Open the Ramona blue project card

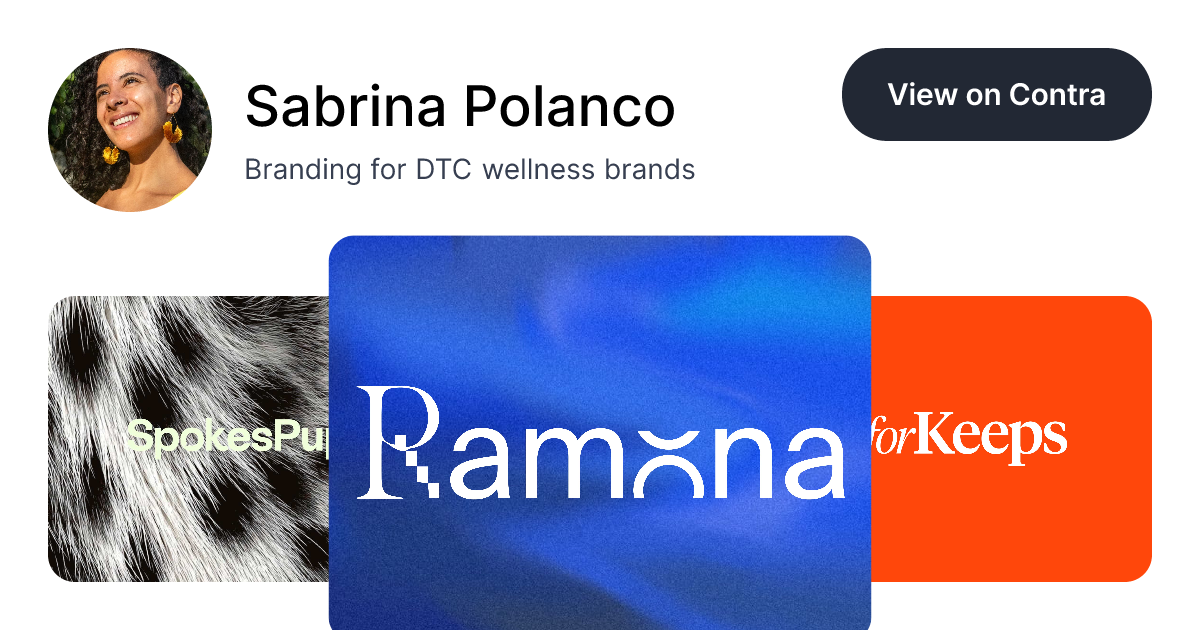pyautogui.click(x=600, y=433)
